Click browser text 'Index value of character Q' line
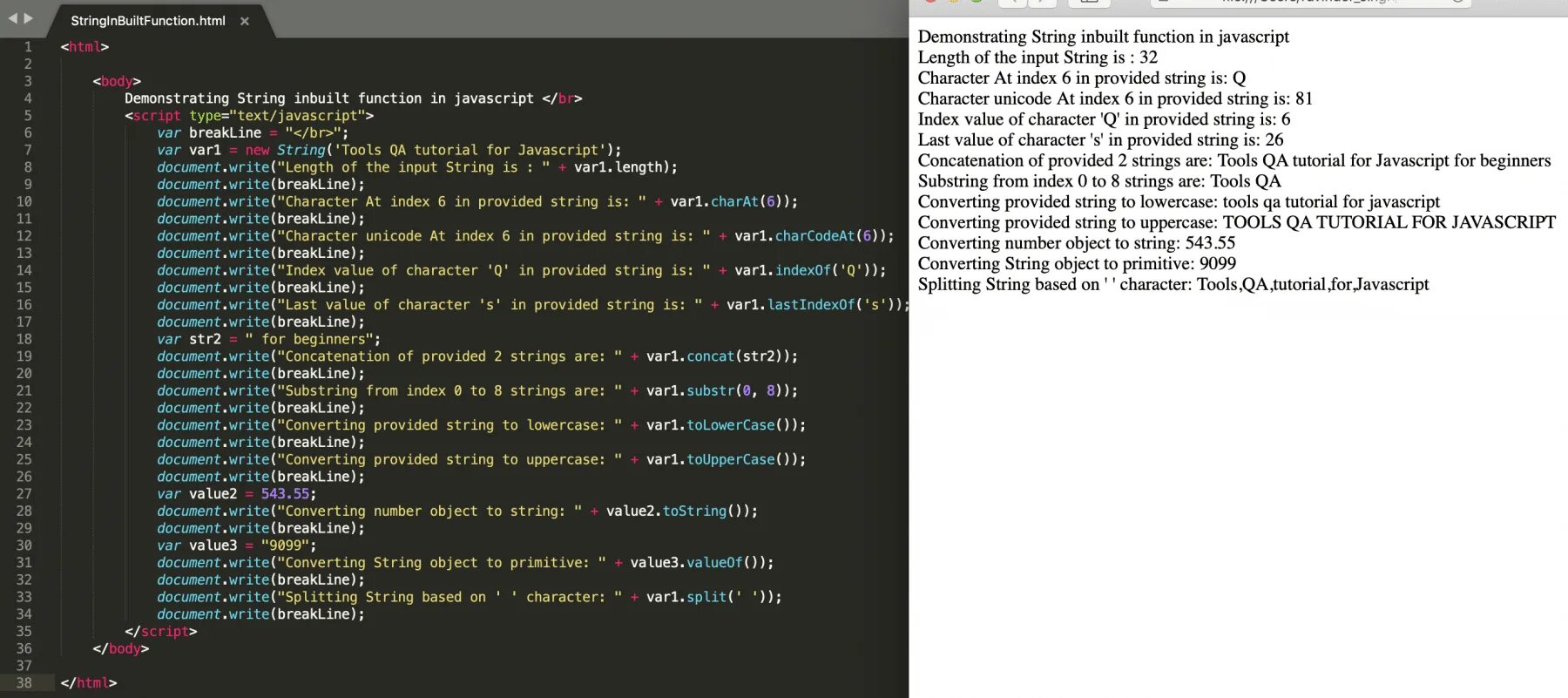 [1105, 119]
